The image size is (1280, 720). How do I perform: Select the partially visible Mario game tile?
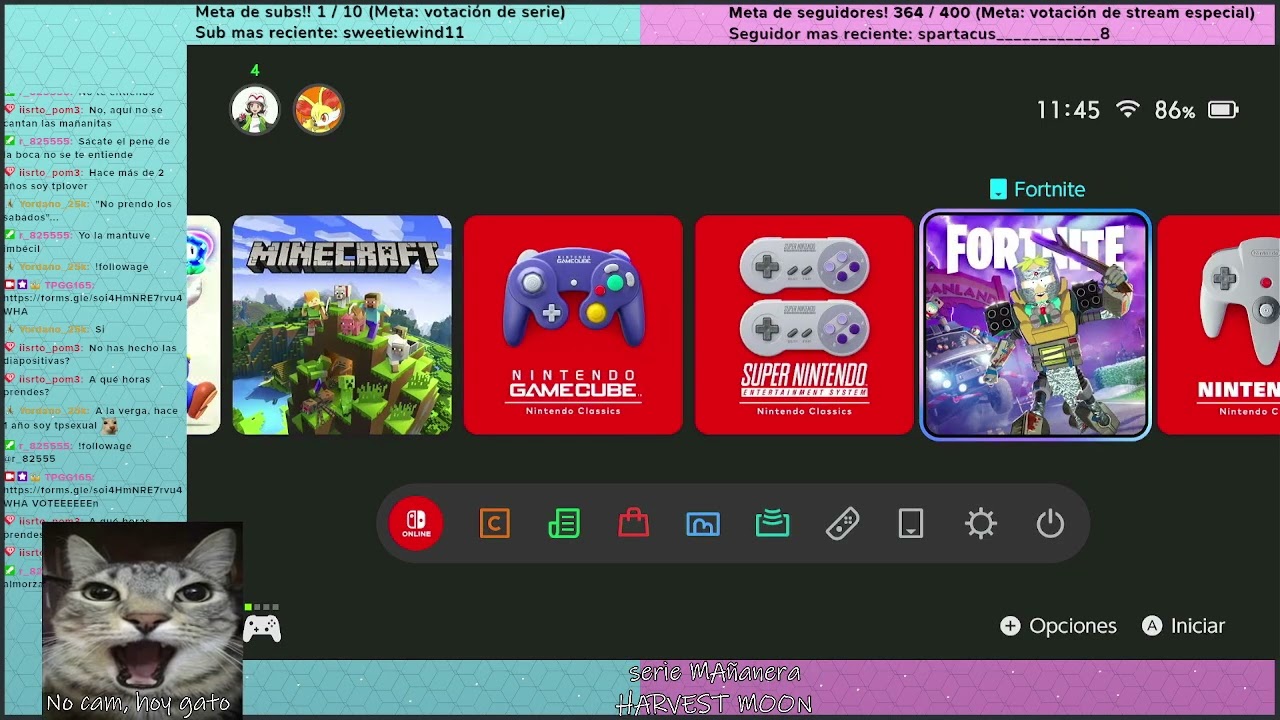[203, 325]
